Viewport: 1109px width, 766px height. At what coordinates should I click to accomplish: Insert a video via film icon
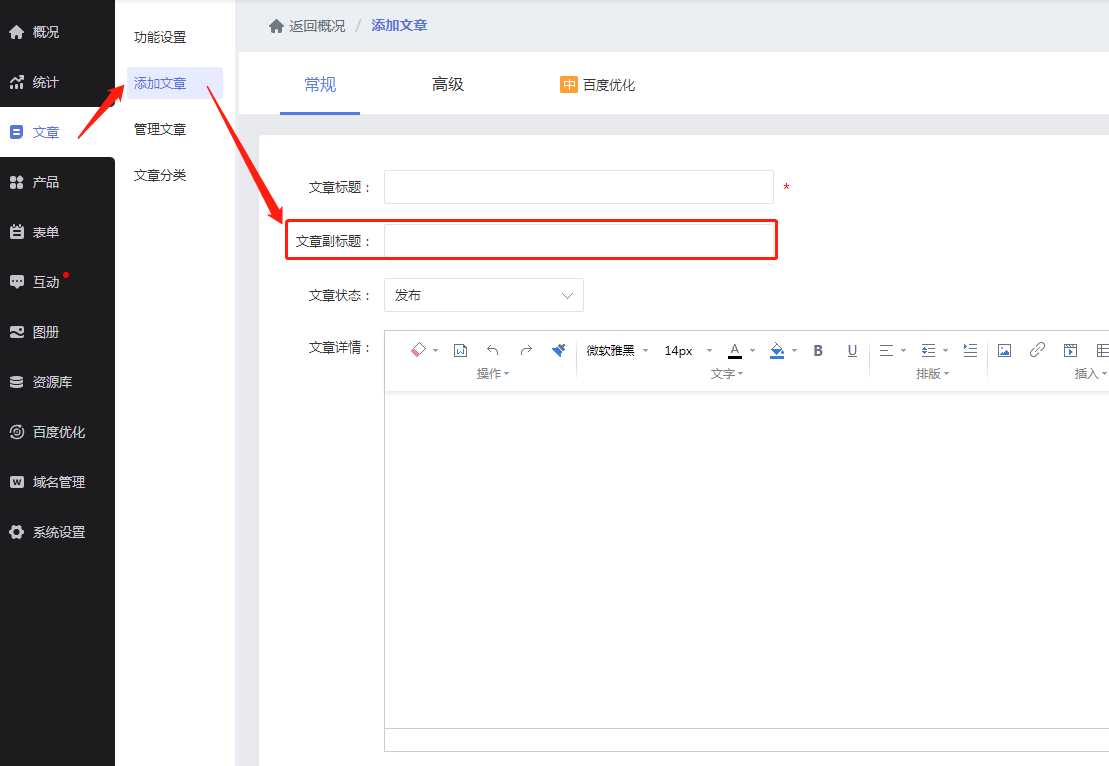(x=1070, y=350)
